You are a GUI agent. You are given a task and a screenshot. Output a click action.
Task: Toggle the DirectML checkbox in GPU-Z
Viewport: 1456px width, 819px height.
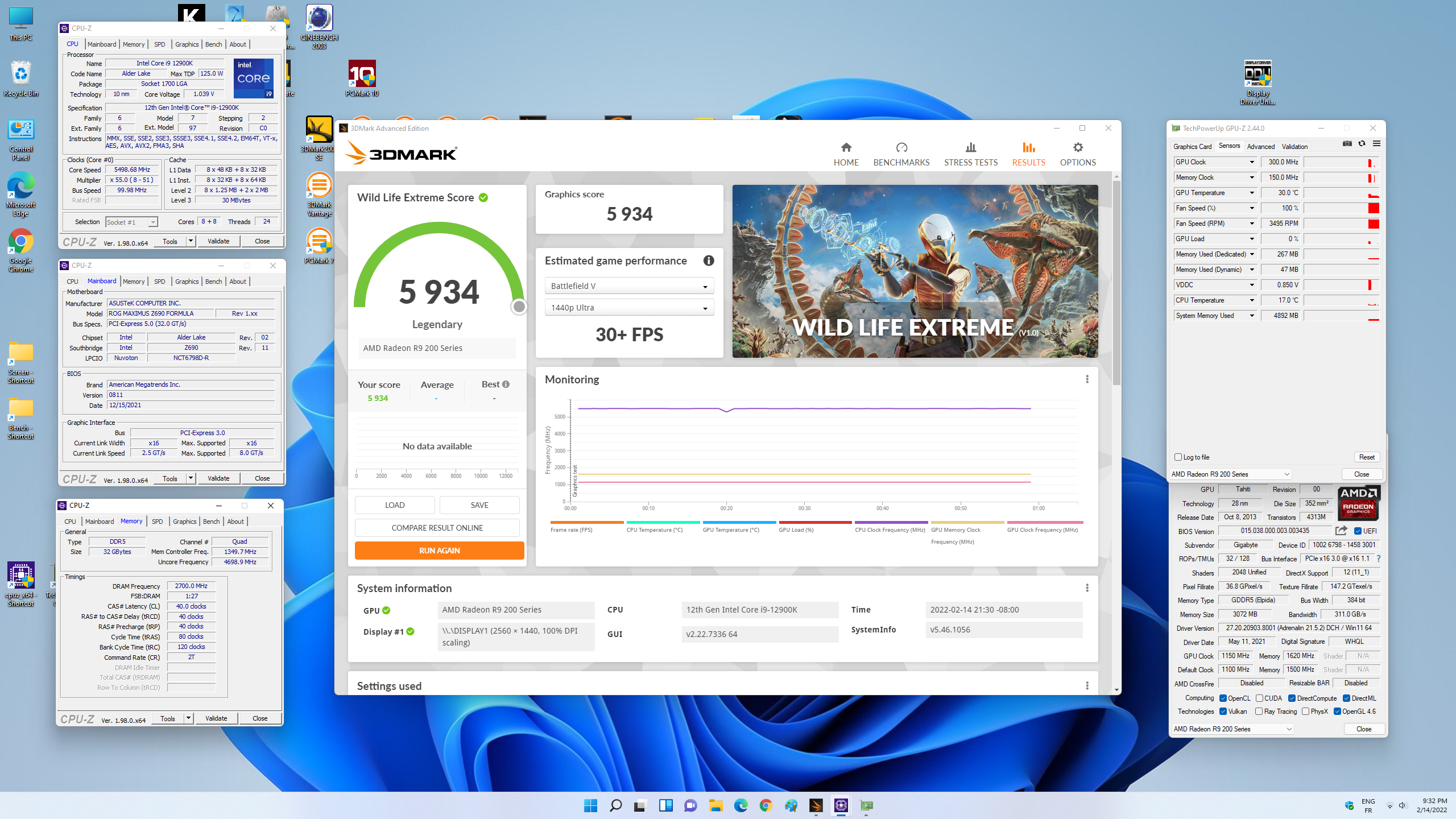pyautogui.click(x=1346, y=698)
